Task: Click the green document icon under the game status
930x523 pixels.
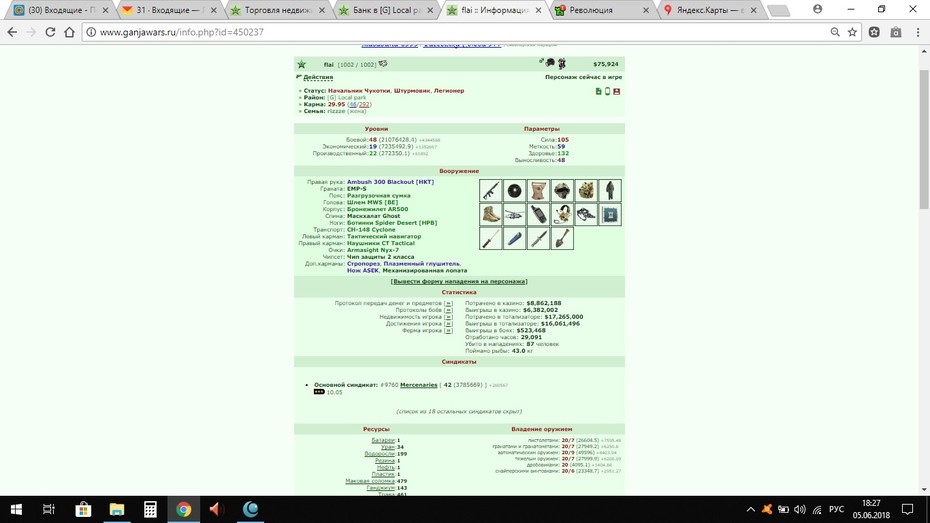Action: click(x=598, y=91)
